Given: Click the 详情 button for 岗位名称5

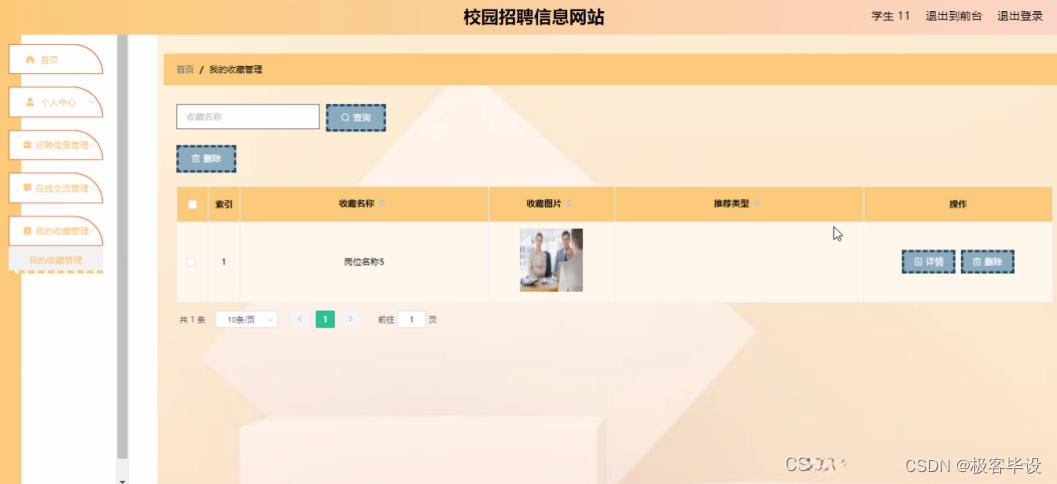Looking at the screenshot, I should [x=928, y=262].
